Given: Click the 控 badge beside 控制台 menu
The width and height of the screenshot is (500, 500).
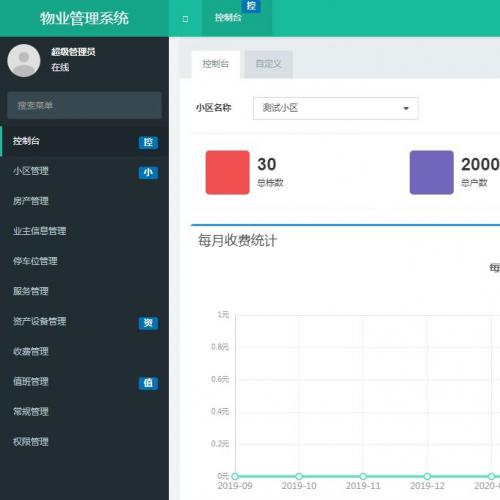Looking at the screenshot, I should 148,142.
